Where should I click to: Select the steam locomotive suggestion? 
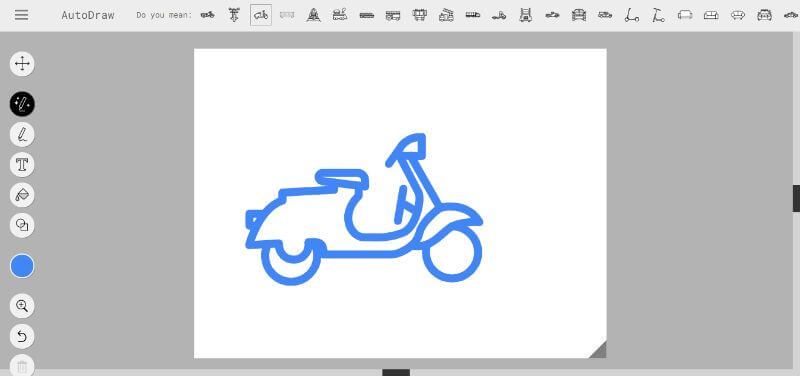(x=340, y=15)
